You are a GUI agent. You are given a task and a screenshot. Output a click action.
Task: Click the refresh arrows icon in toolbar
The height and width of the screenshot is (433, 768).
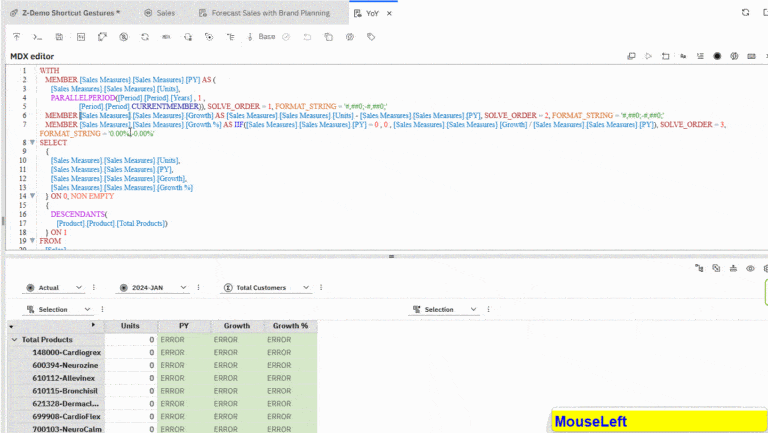[145, 37]
